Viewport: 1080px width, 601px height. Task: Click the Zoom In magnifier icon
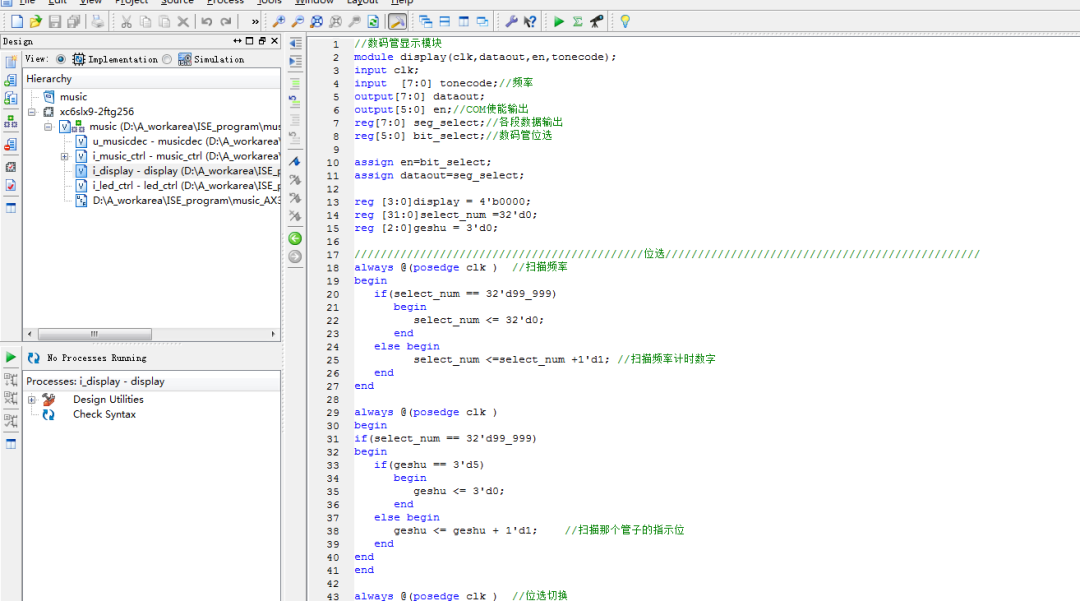click(279, 21)
